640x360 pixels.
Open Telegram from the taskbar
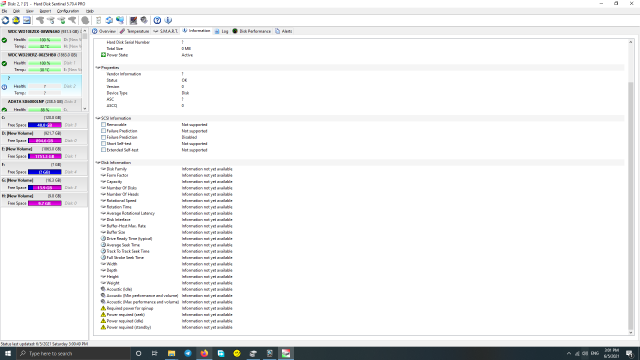188,353
